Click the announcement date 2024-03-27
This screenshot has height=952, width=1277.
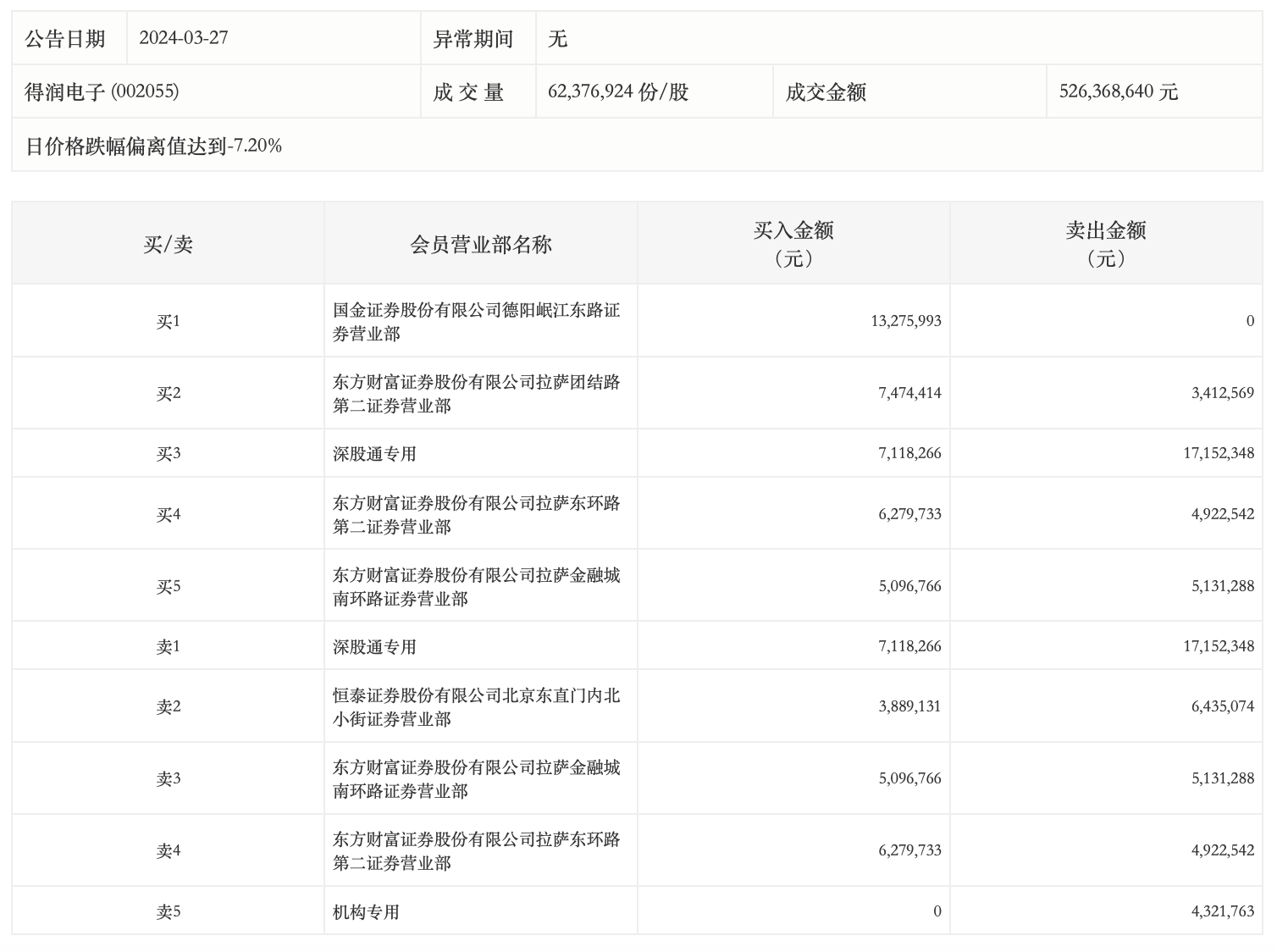coord(183,38)
